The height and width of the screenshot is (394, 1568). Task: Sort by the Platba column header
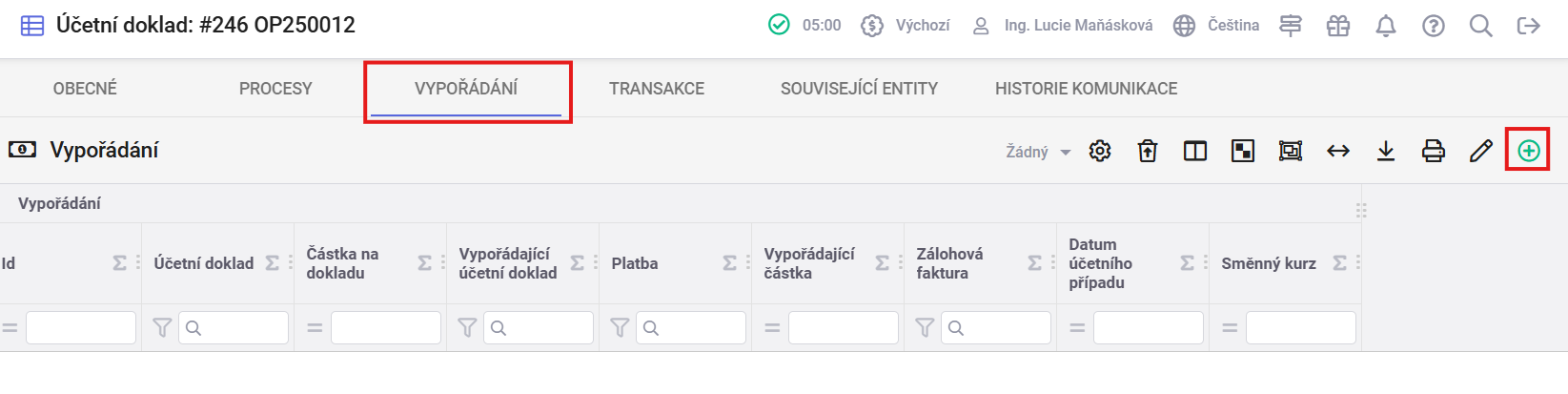(x=635, y=263)
